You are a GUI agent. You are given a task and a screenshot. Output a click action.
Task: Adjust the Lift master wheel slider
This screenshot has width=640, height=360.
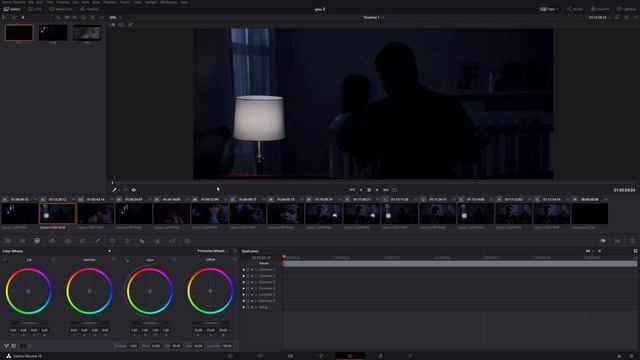coord(29,323)
